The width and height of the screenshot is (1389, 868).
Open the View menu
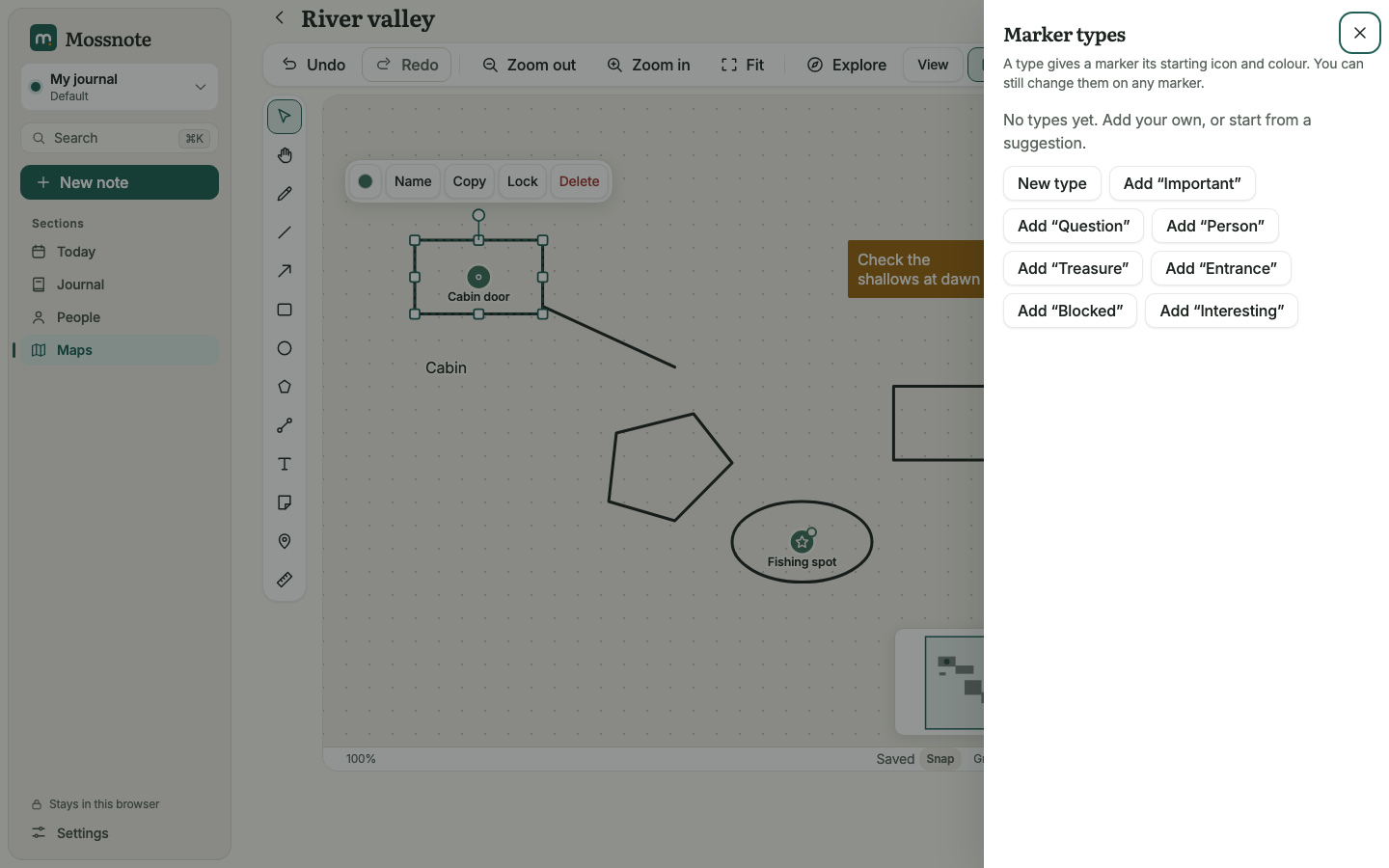tap(933, 65)
